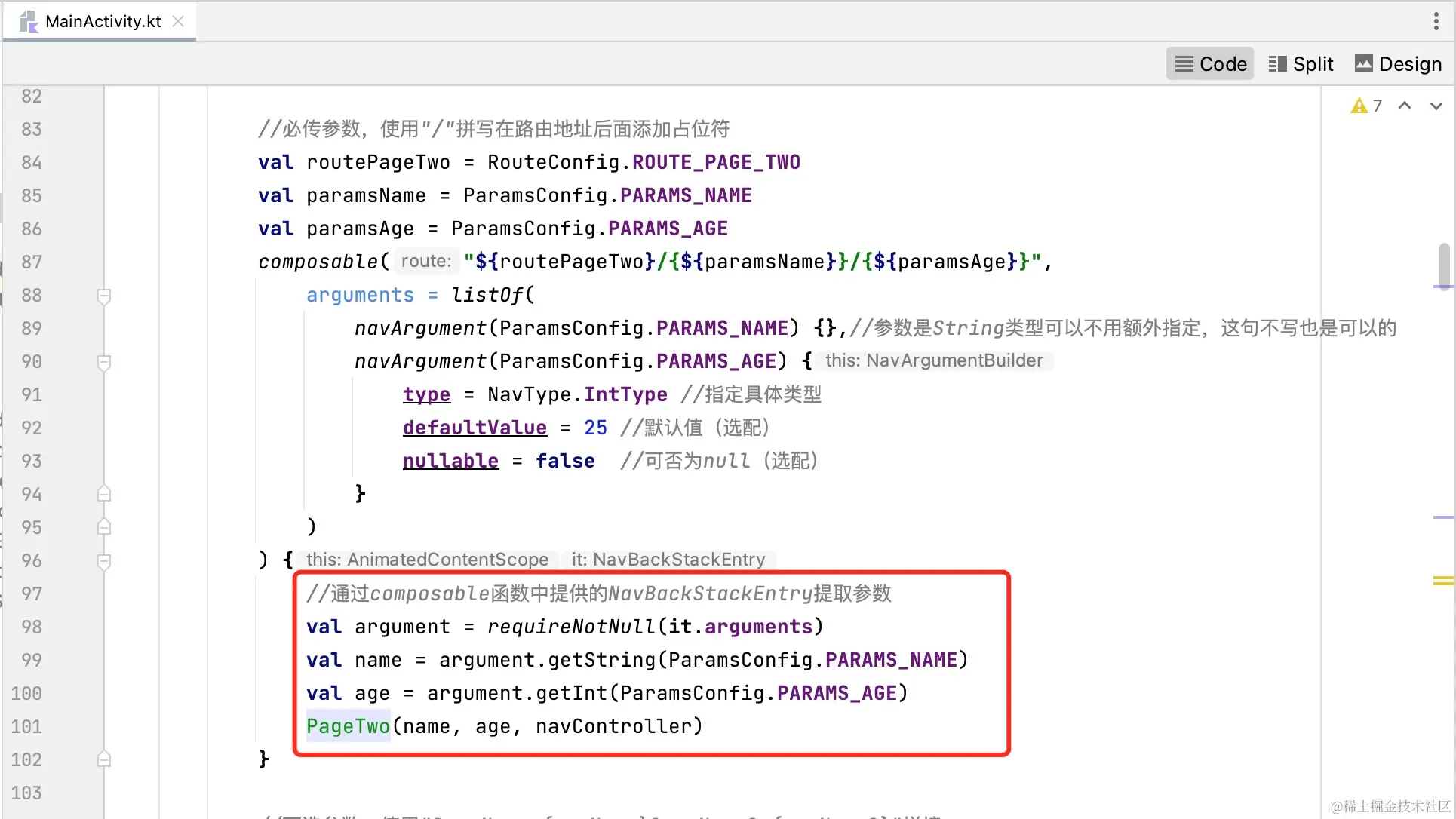Collapse the navArgument block at line 90
The width and height of the screenshot is (1456, 819).
(104, 362)
